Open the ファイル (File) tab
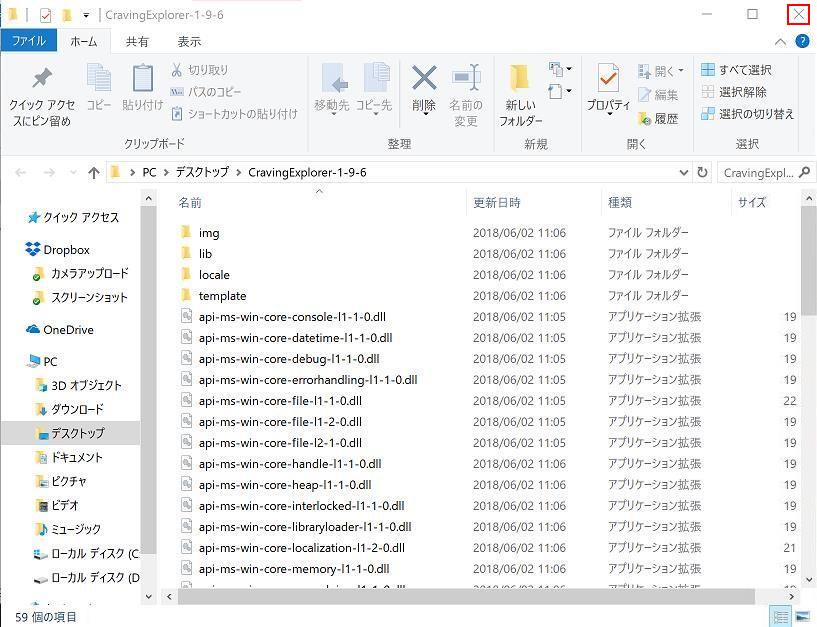 coord(29,41)
